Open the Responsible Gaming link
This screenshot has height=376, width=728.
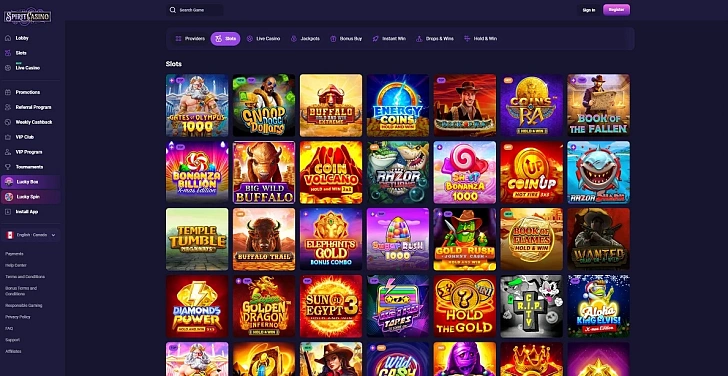[24, 305]
